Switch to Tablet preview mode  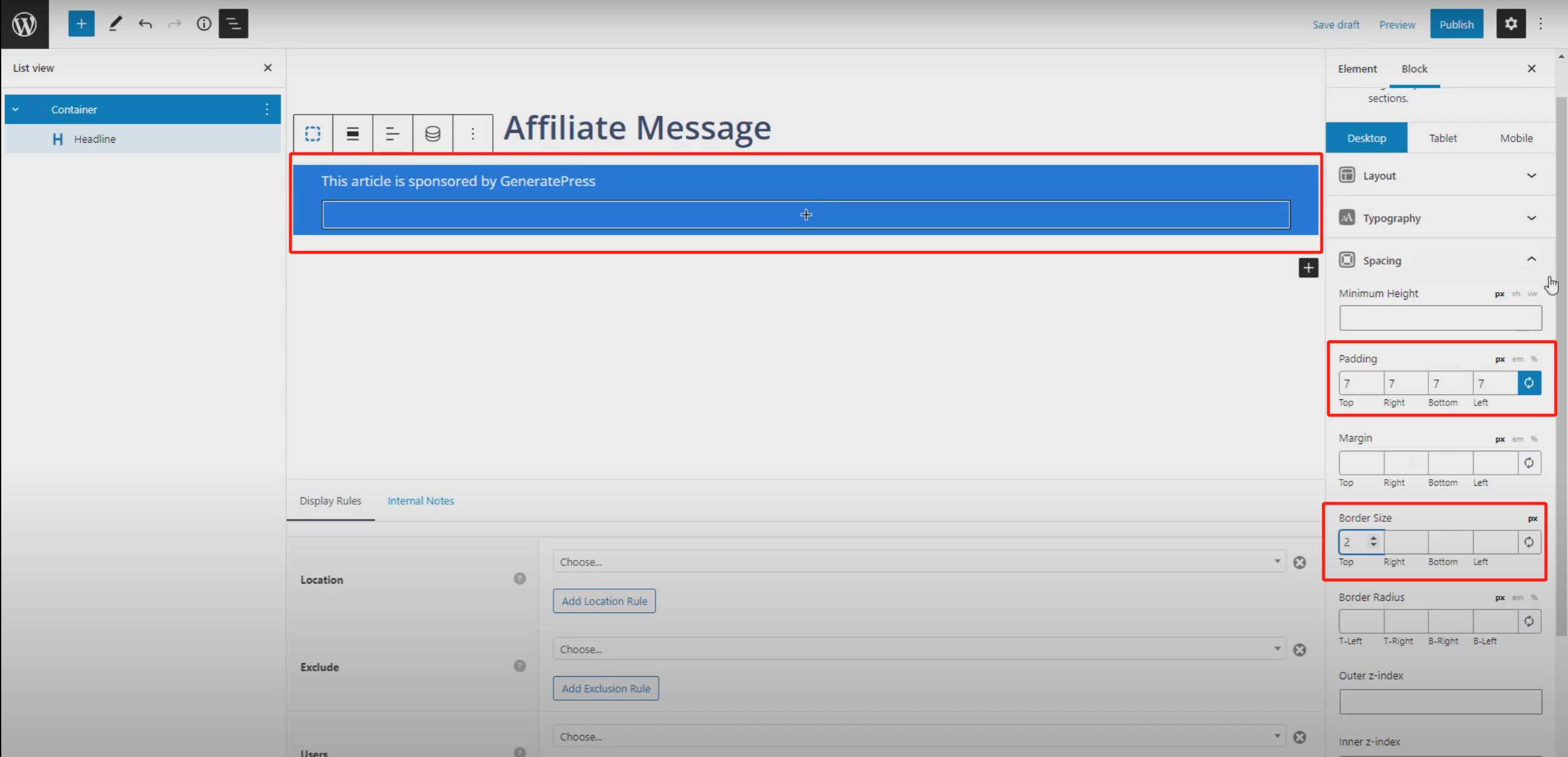(1442, 137)
